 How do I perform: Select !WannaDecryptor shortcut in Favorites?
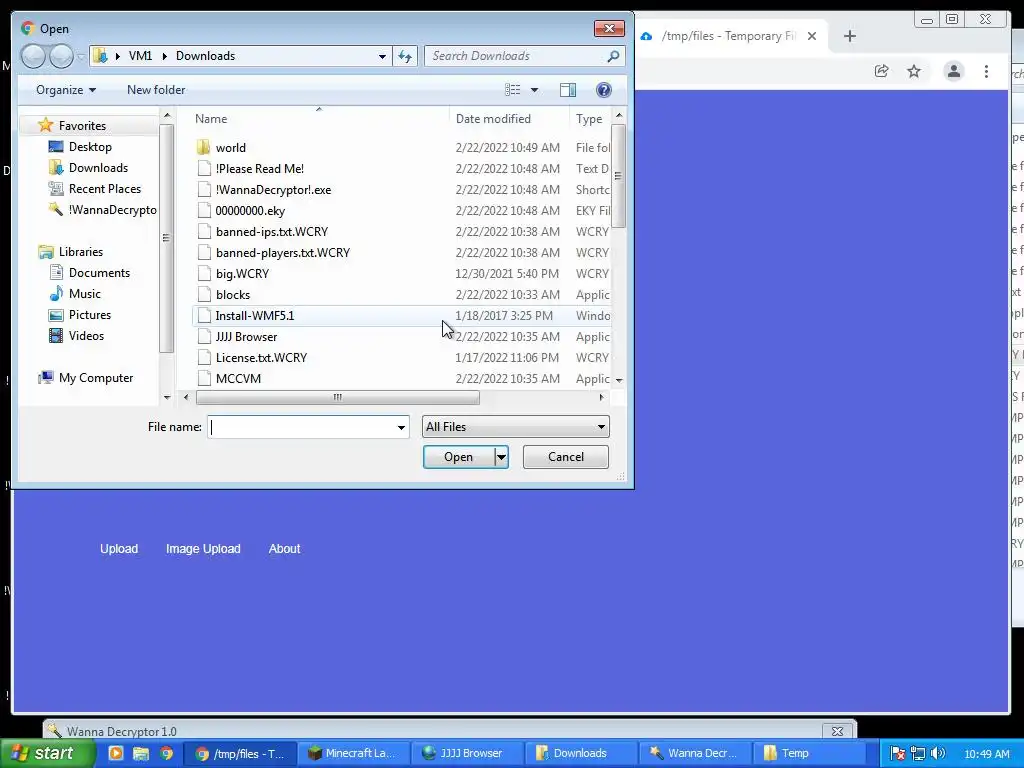point(112,210)
